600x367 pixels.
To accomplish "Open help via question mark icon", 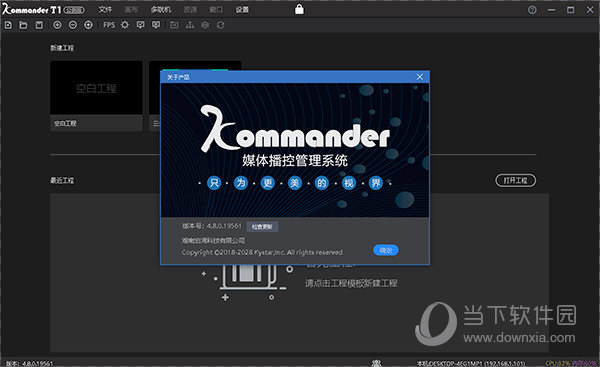I will (532, 10).
